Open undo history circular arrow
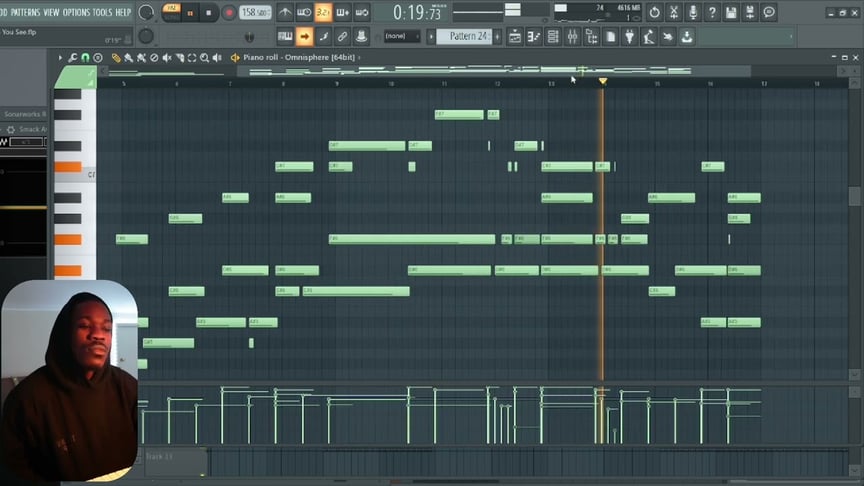Screen dimensions: 864x486 coord(655,12)
